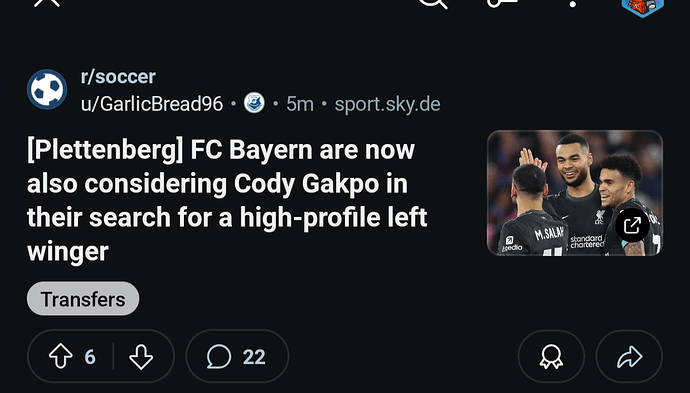This screenshot has width=690, height=393.
Task: Open the search magnifier at top
Action: [x=433, y=2]
